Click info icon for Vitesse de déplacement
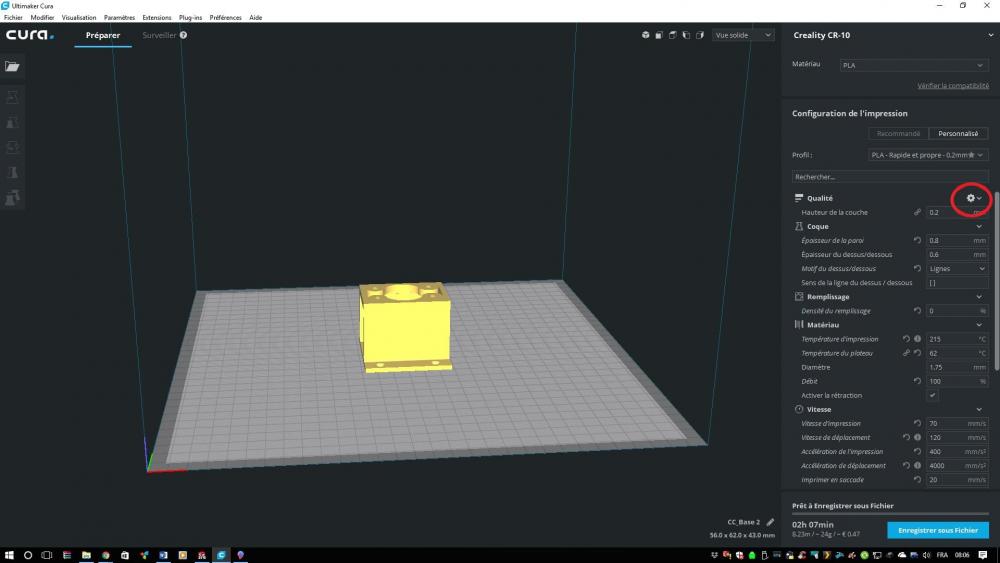The height and width of the screenshot is (563, 1000). pos(917,437)
